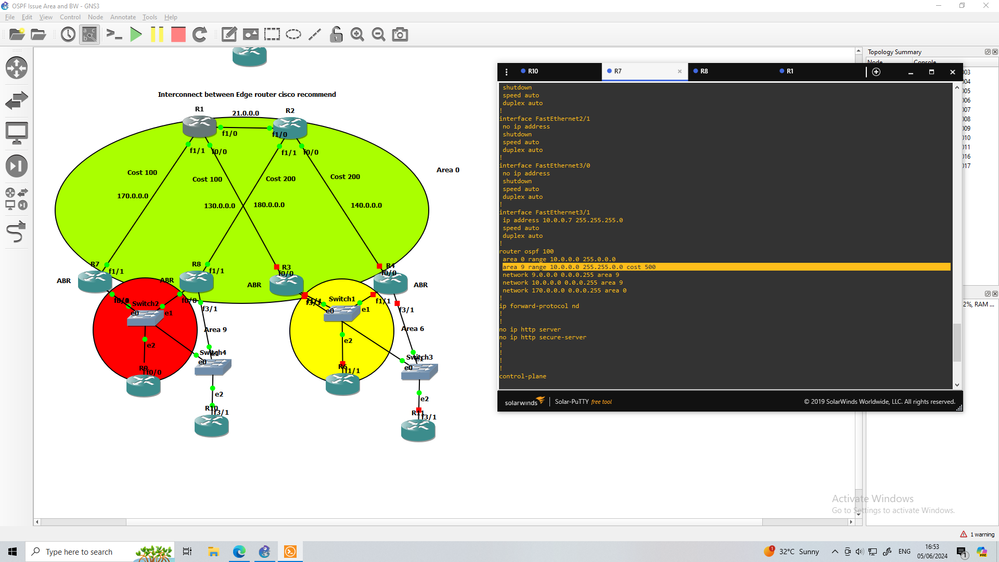Open the Help menu
Viewport: 999px width, 562px height.
[x=171, y=17]
